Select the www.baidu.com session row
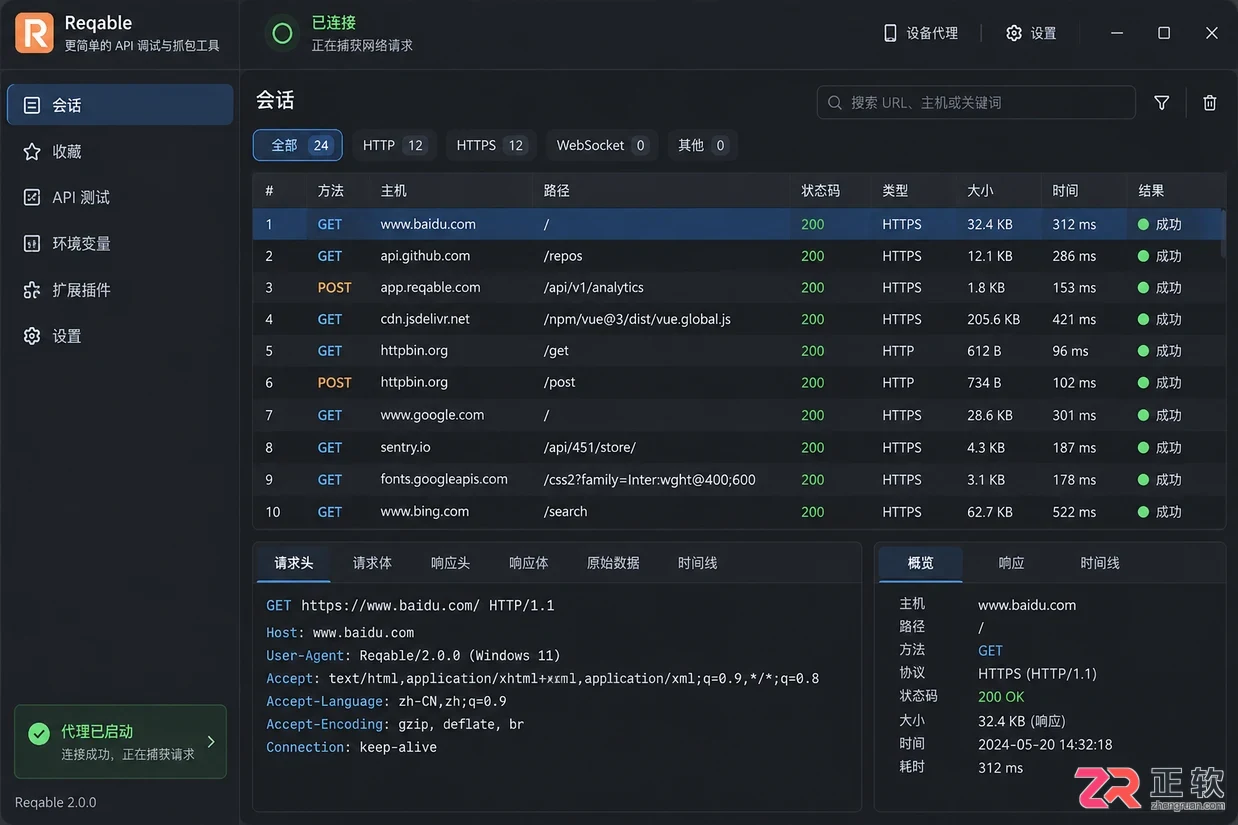 tap(738, 224)
